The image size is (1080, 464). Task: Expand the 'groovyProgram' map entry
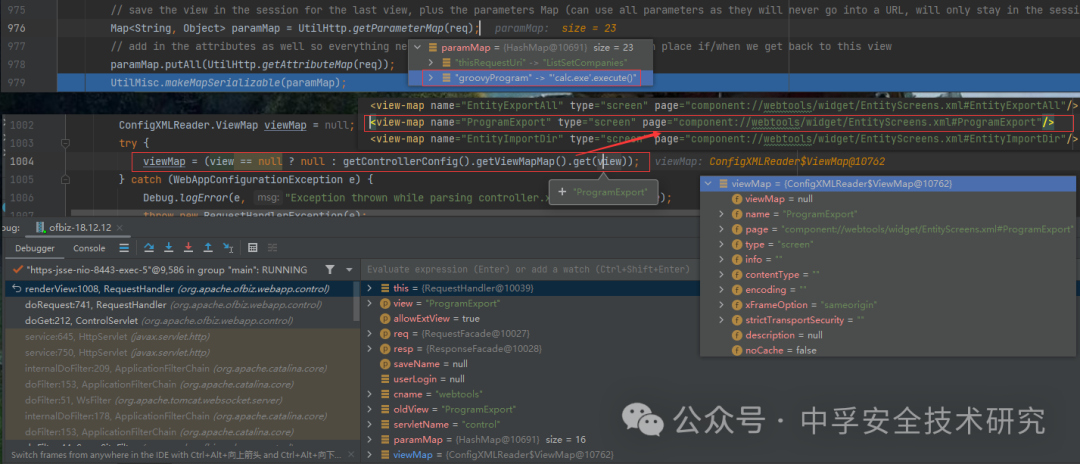coord(431,78)
